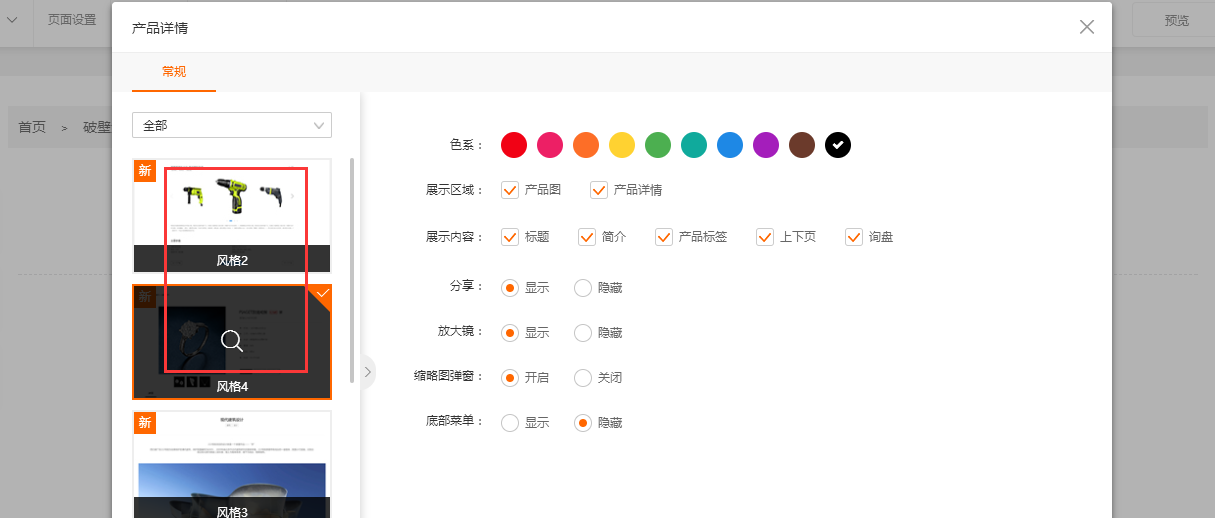Go to 首页 breadcrumb link

pos(32,127)
